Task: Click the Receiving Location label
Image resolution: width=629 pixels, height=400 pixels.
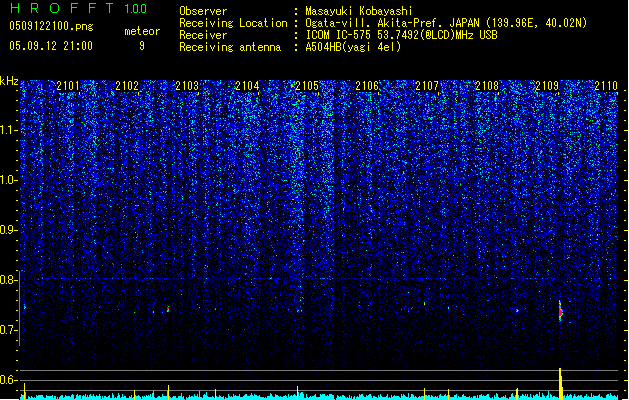Action: coord(233,23)
